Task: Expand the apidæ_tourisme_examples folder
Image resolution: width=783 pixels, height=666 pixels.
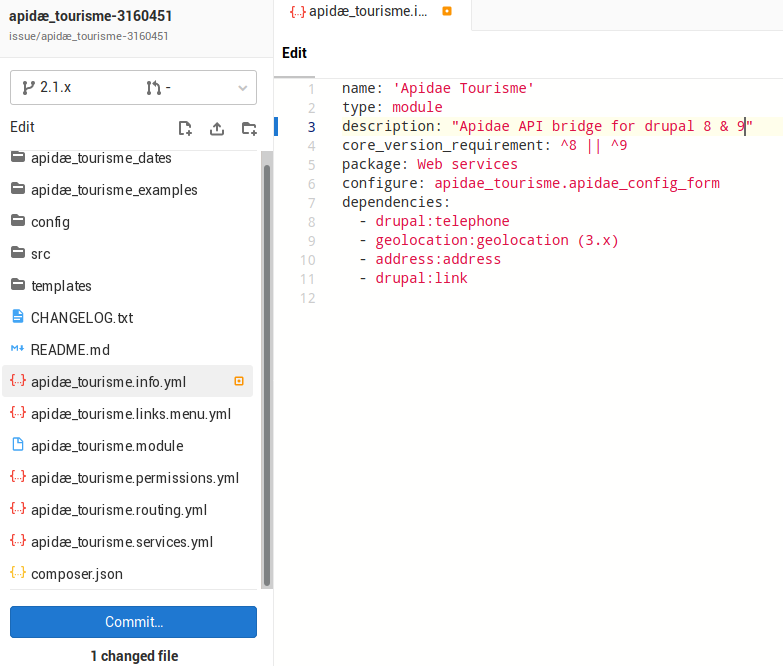Action: [x=113, y=190]
